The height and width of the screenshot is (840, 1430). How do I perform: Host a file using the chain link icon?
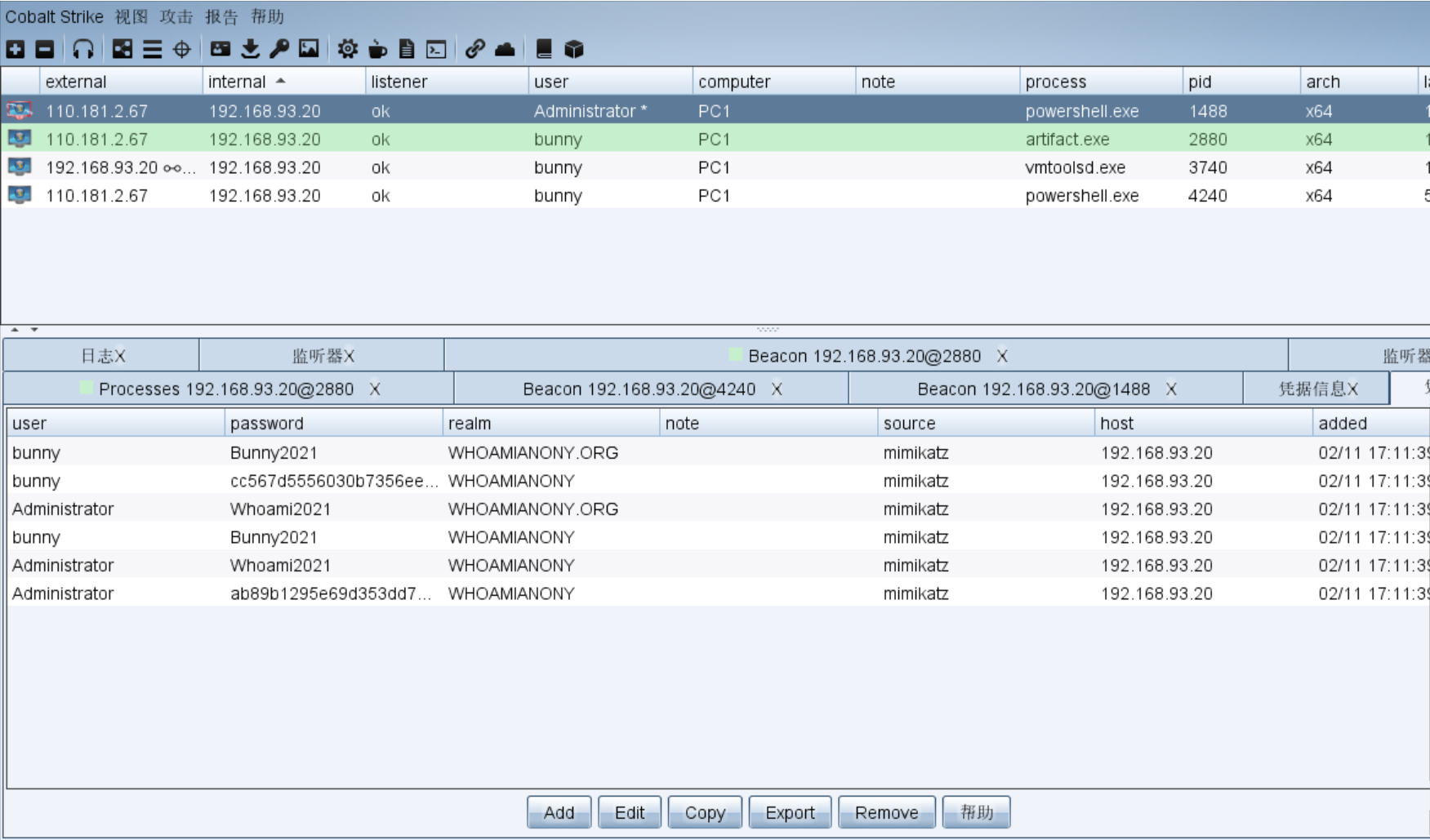pyautogui.click(x=474, y=49)
